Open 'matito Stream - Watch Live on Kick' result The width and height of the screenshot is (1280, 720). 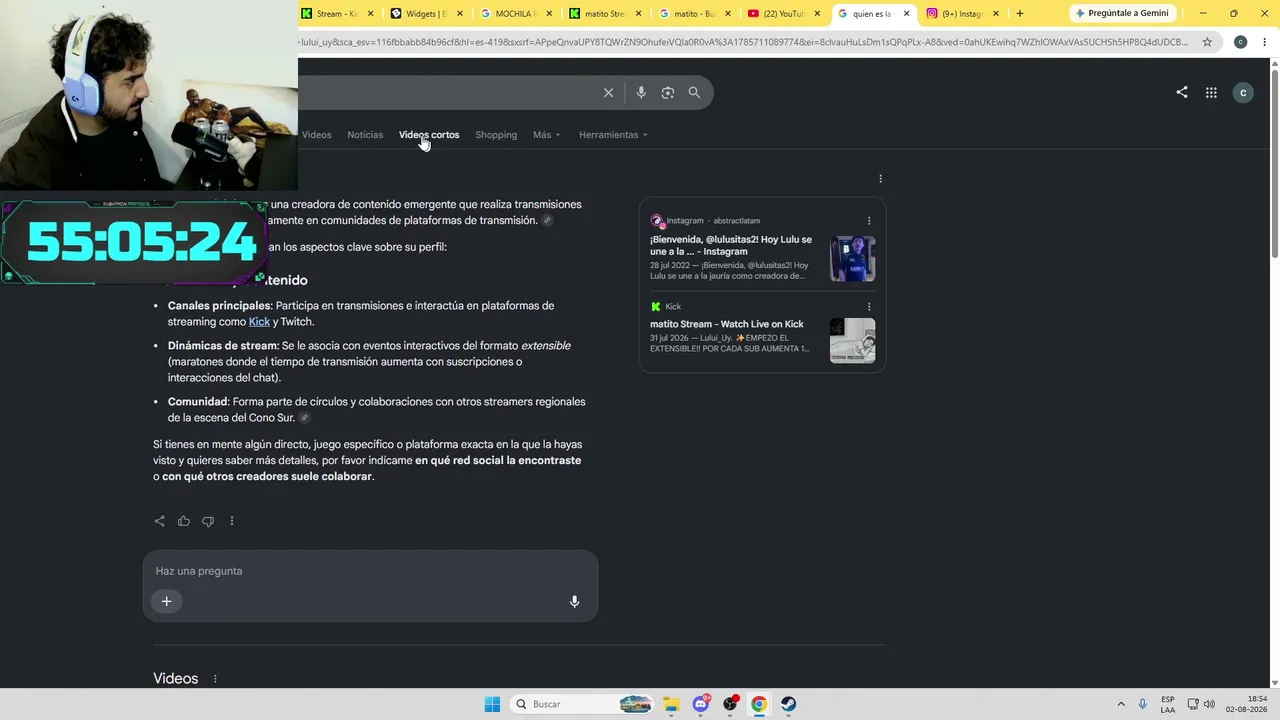coord(727,324)
